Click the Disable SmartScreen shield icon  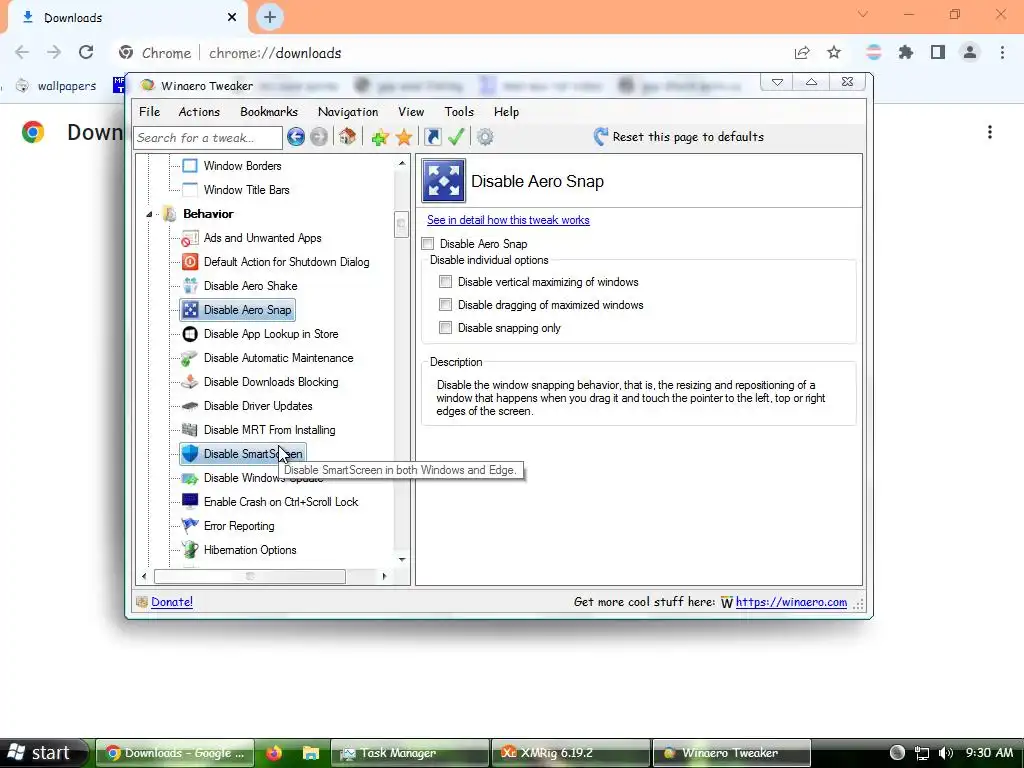(189, 454)
